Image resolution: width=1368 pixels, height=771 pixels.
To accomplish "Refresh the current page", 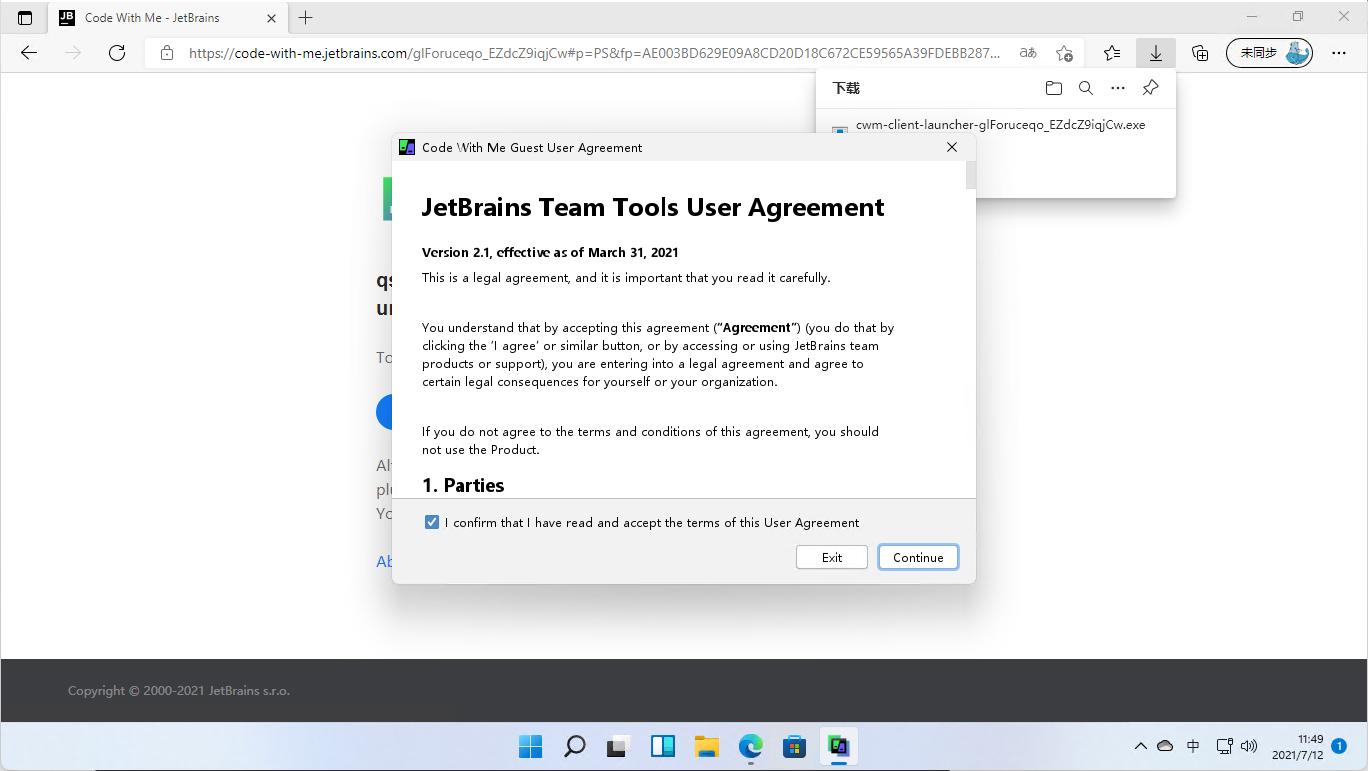I will 117,53.
